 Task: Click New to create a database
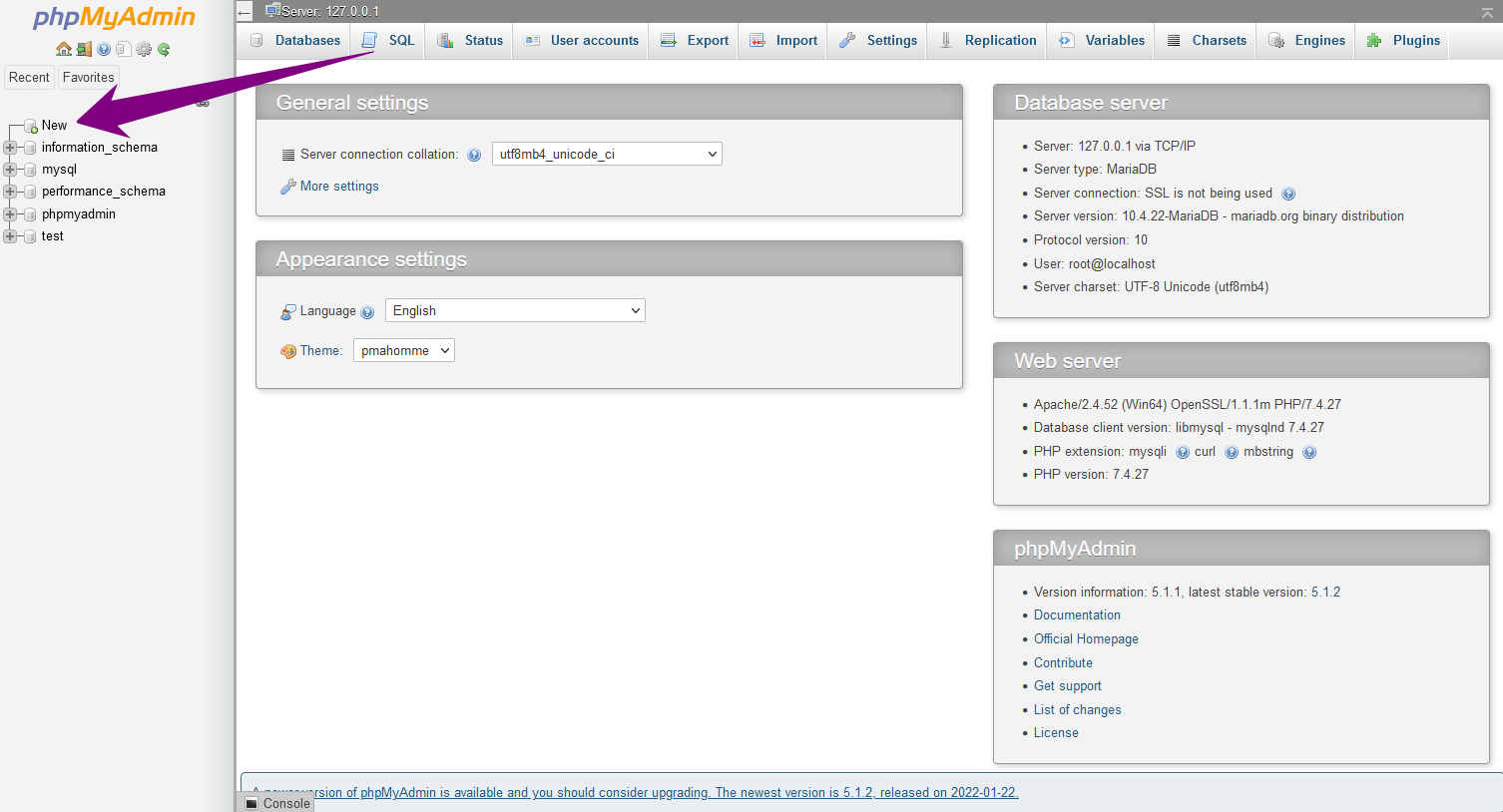click(x=54, y=126)
